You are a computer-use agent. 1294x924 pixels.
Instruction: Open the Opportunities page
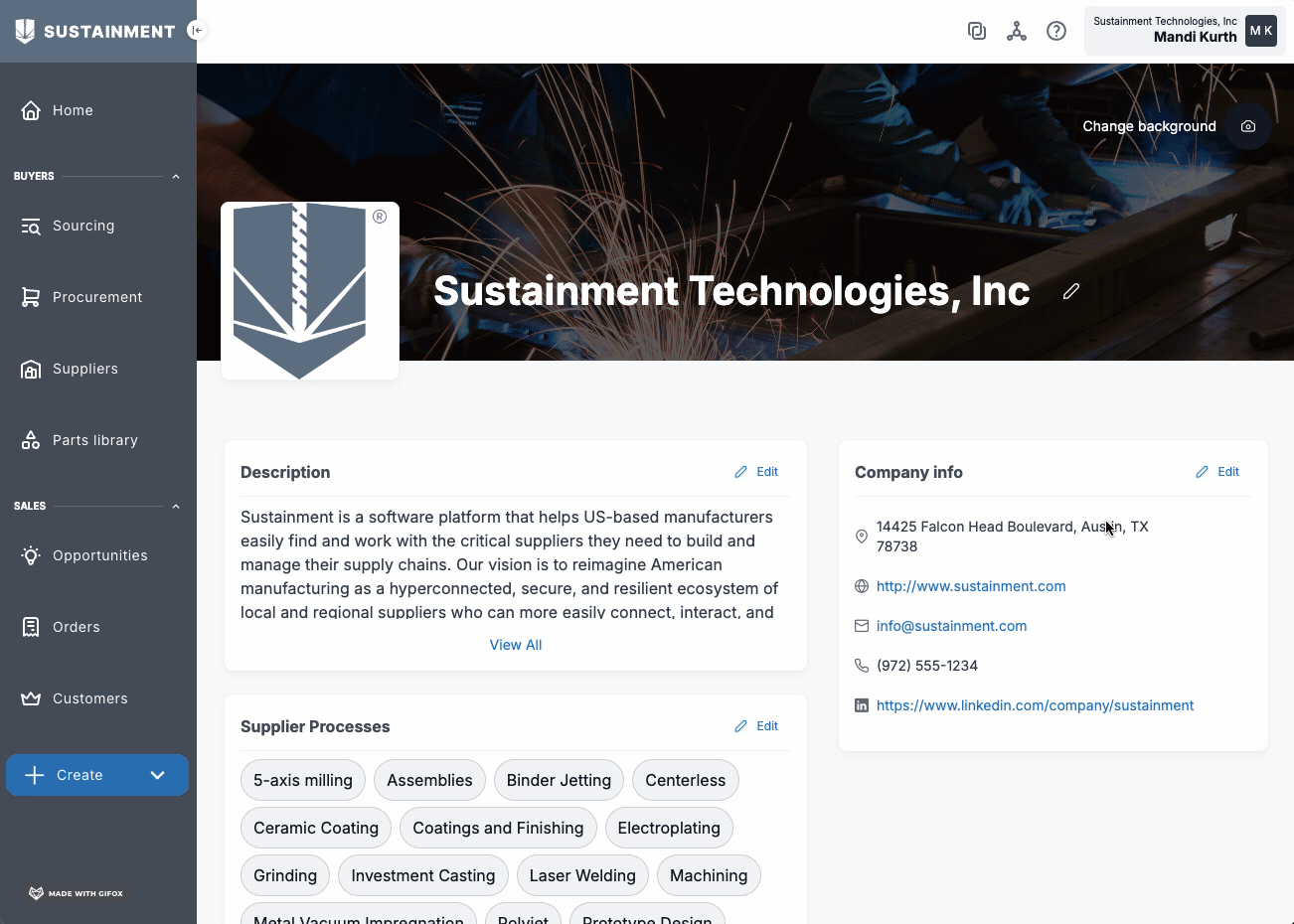[99, 555]
